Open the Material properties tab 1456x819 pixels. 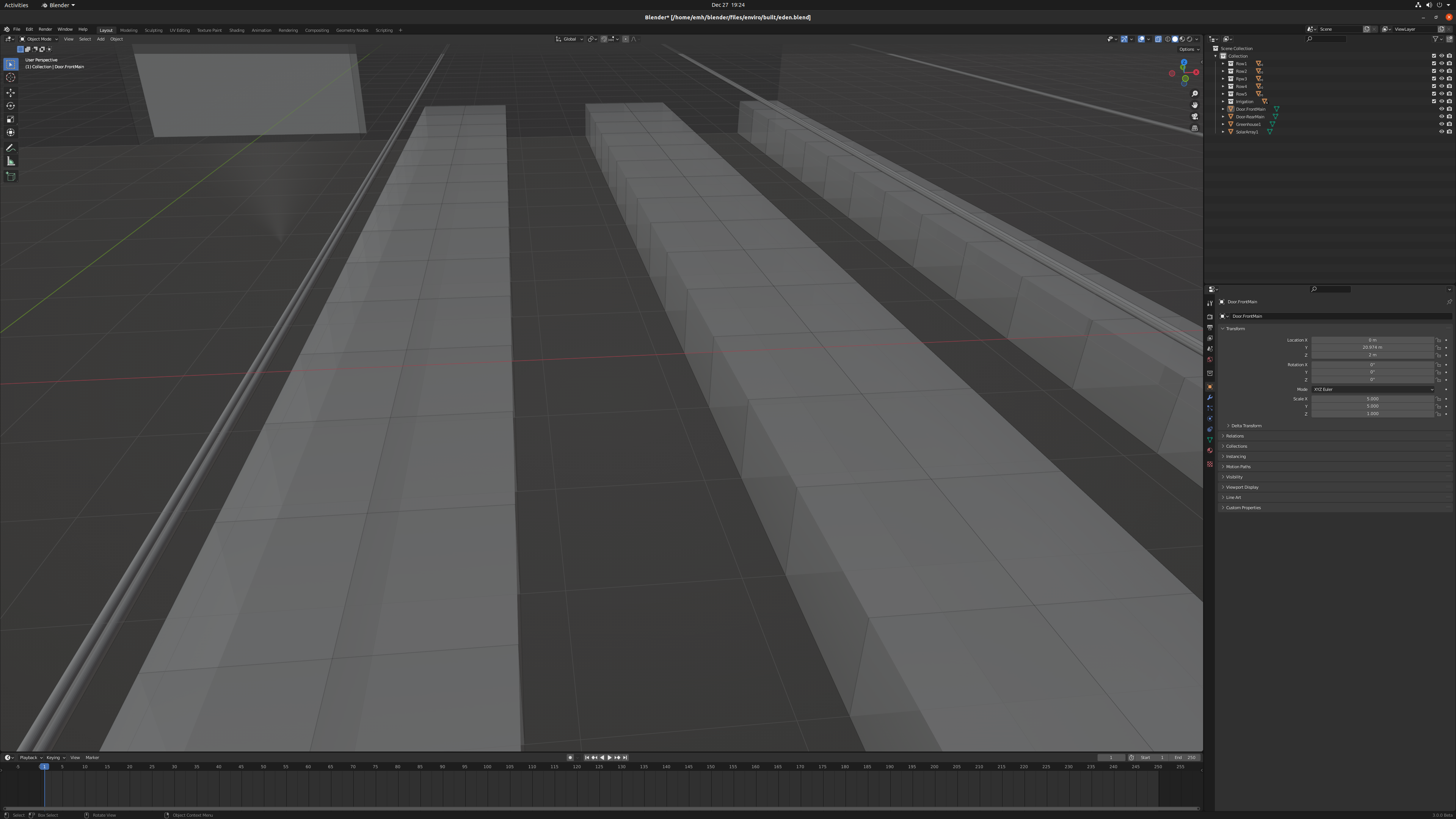[x=1210, y=450]
